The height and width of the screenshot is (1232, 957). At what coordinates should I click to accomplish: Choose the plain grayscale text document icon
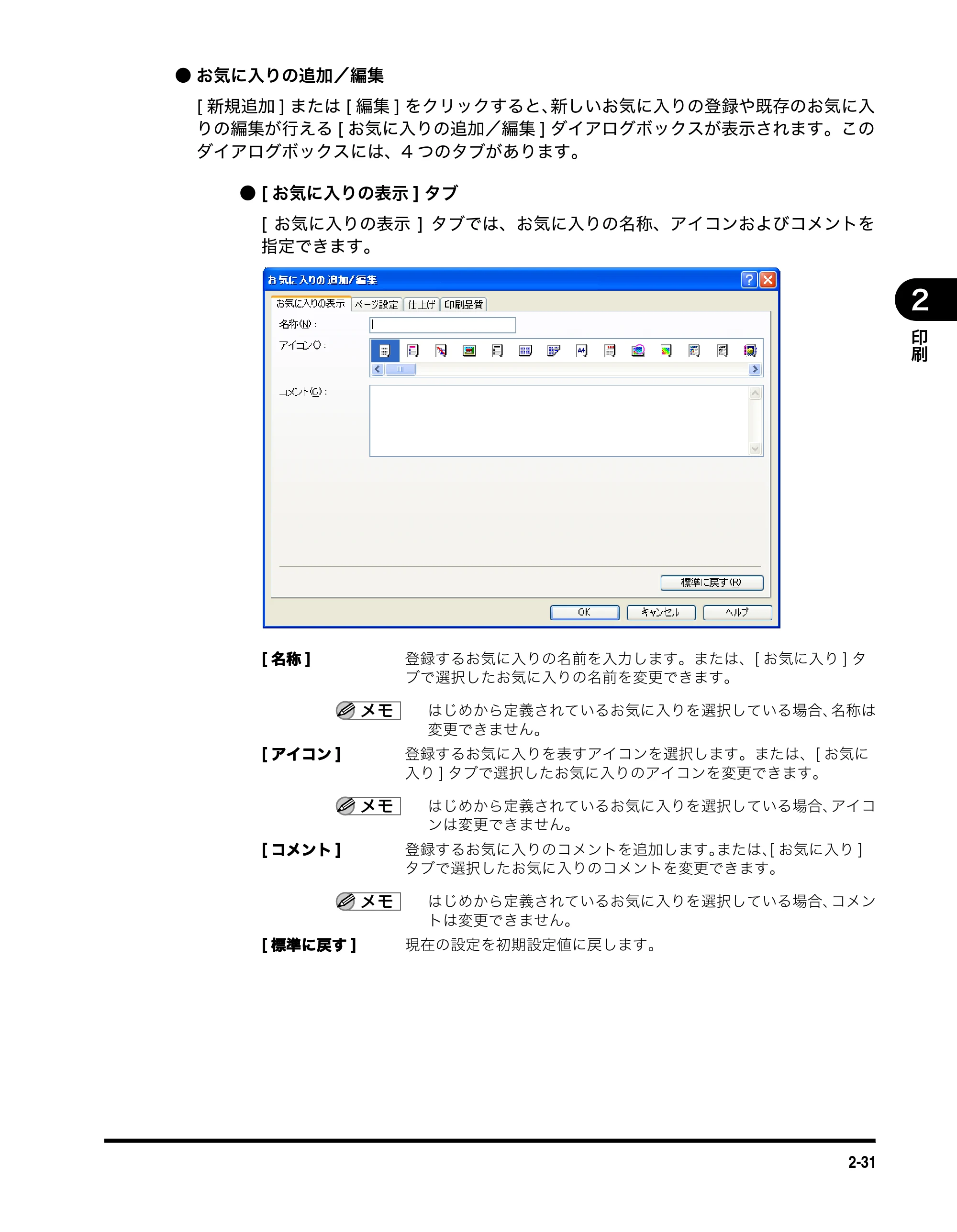(497, 351)
